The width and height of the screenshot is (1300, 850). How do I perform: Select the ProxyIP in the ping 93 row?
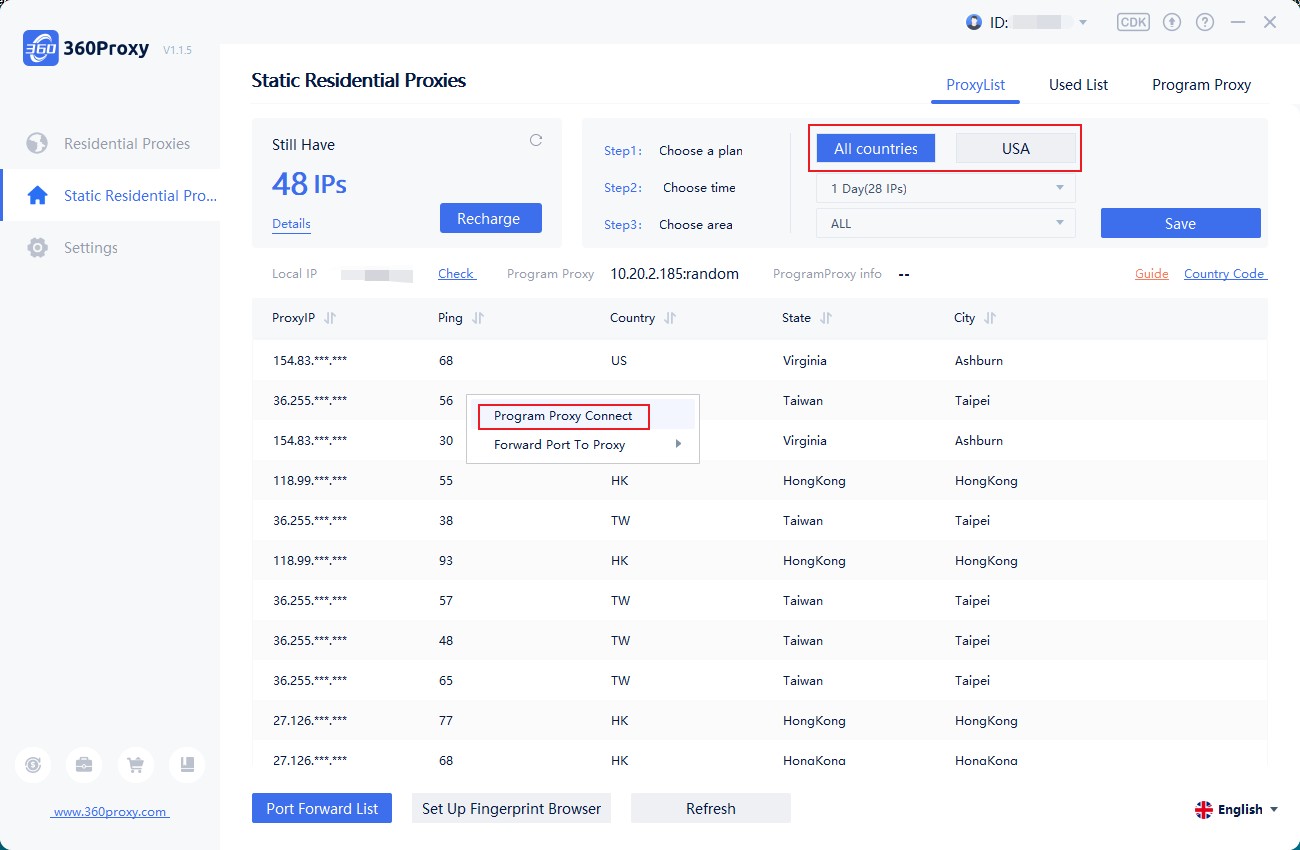click(x=310, y=561)
